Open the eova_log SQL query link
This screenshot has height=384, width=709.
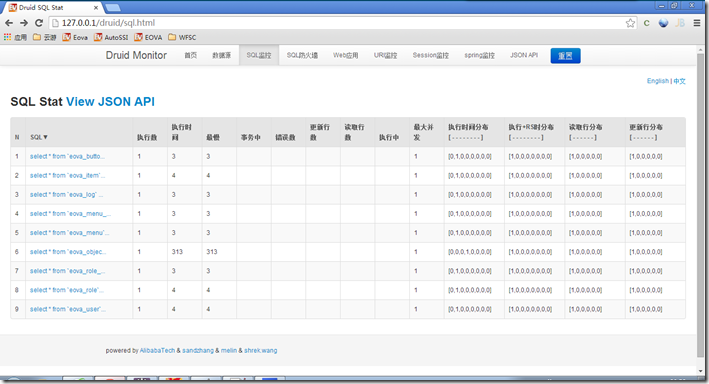click(x=66, y=194)
